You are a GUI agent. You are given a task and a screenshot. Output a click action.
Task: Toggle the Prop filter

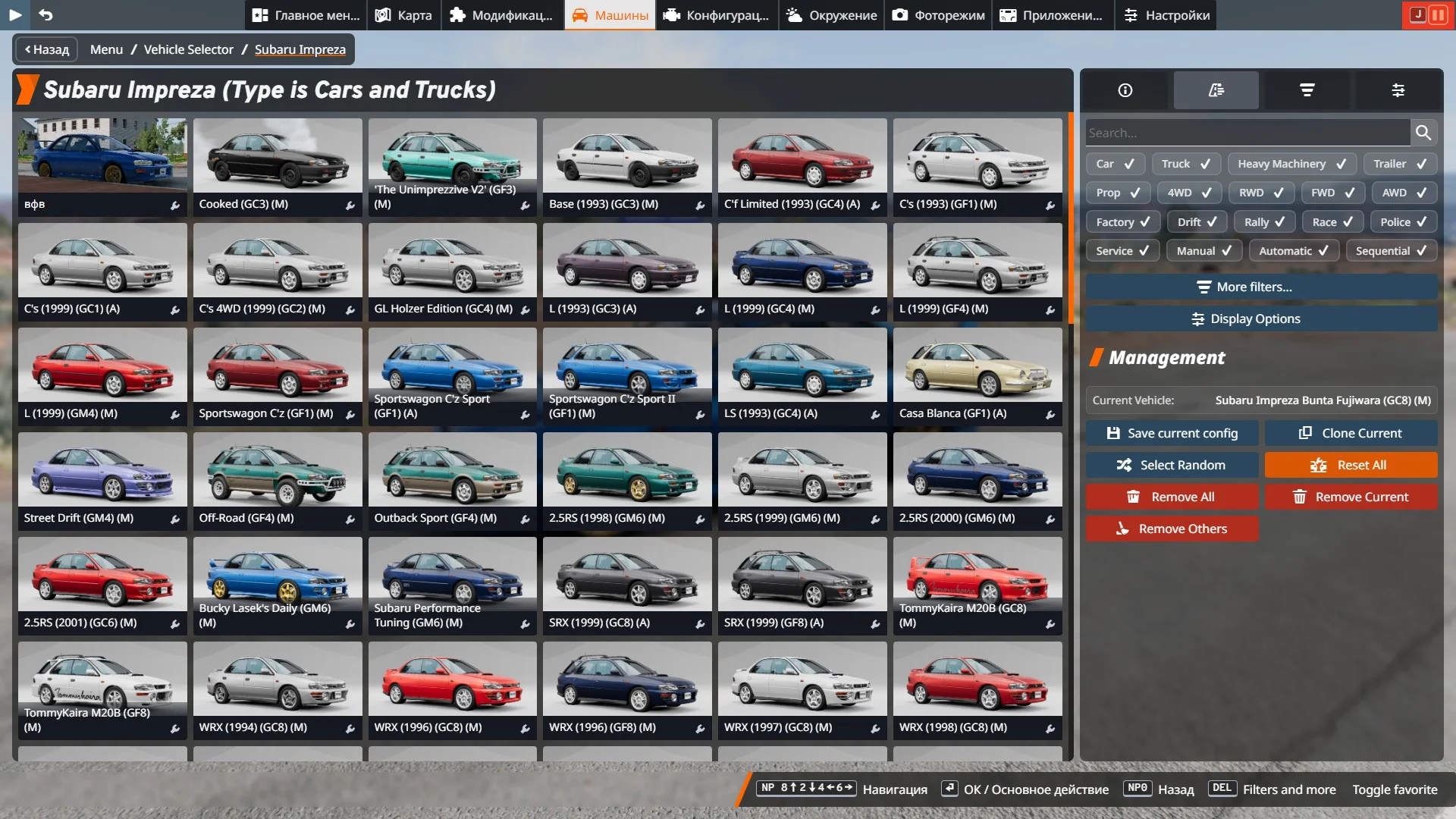pyautogui.click(x=1118, y=193)
